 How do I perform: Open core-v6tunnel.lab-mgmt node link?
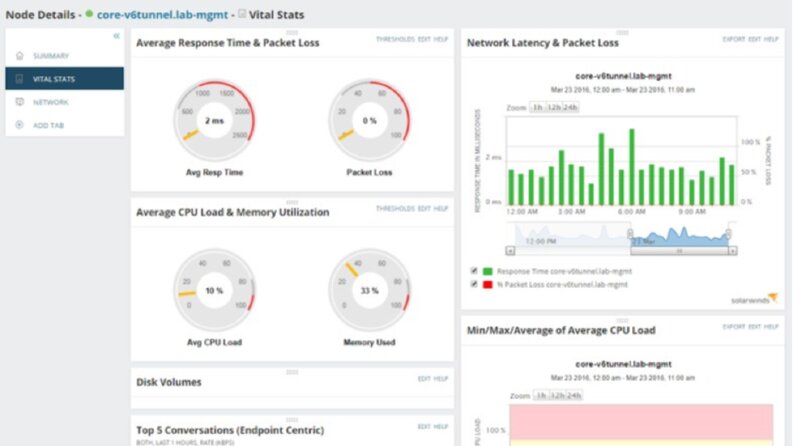coord(162,15)
